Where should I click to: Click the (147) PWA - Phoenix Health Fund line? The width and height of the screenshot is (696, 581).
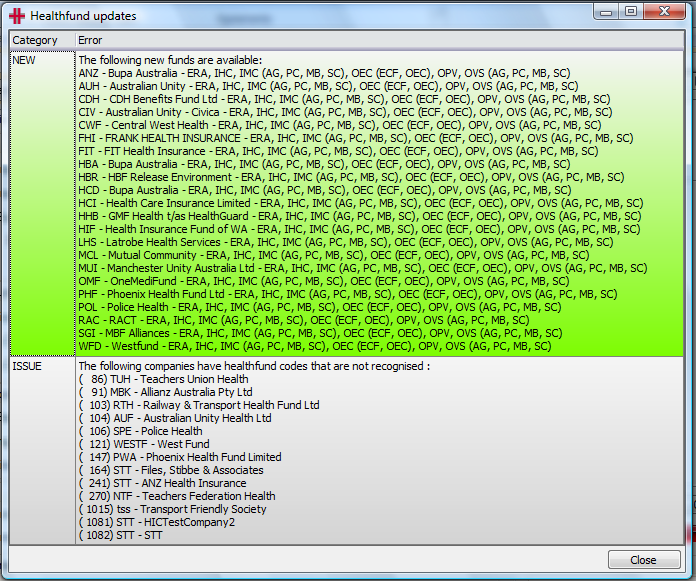click(180, 457)
